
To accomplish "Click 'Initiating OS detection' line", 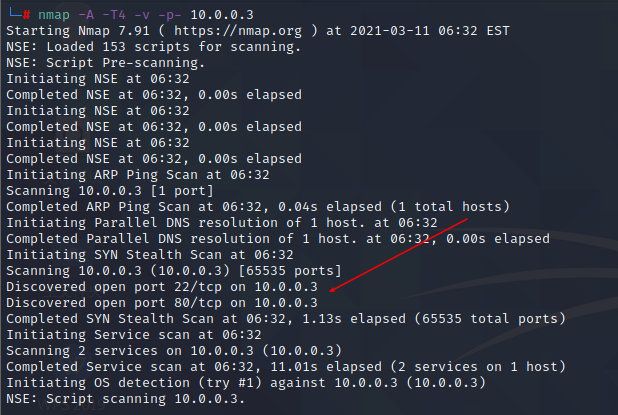I will pyautogui.click(x=246, y=383).
